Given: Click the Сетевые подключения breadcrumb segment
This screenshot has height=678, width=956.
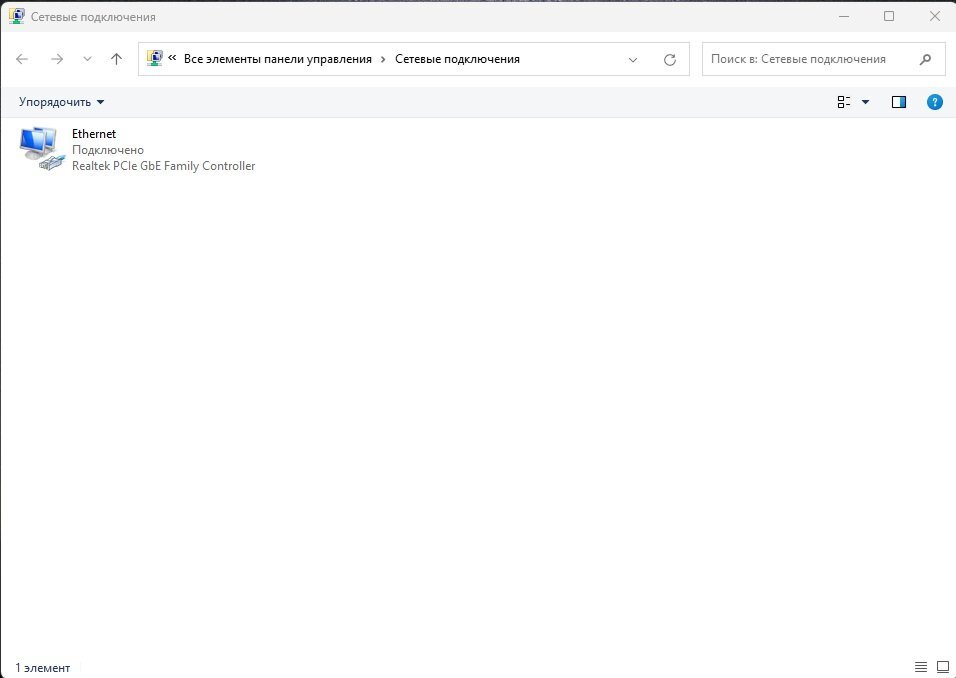Looking at the screenshot, I should click(x=457, y=59).
